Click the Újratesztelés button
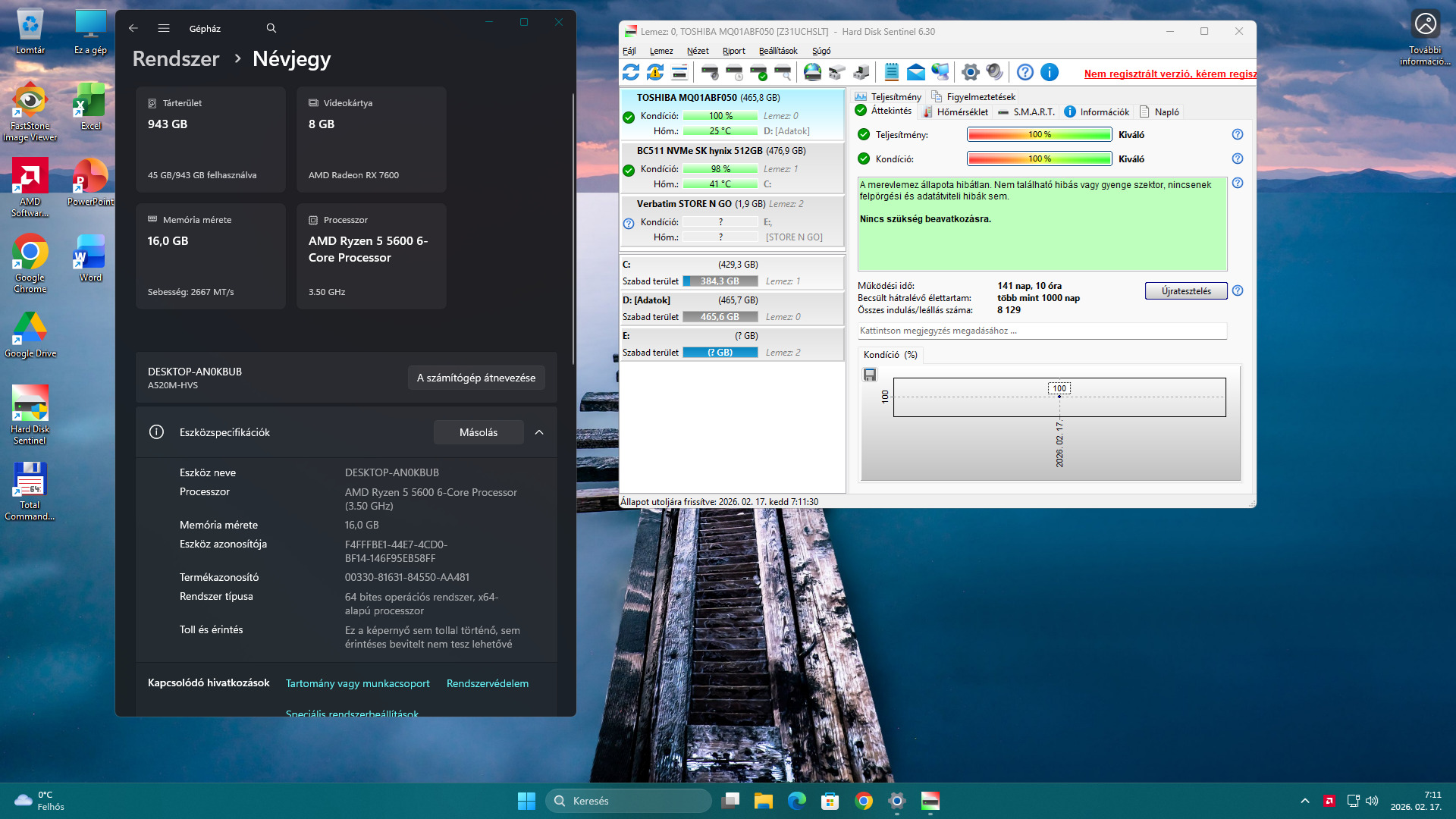This screenshot has width=1456, height=819. click(x=1185, y=291)
